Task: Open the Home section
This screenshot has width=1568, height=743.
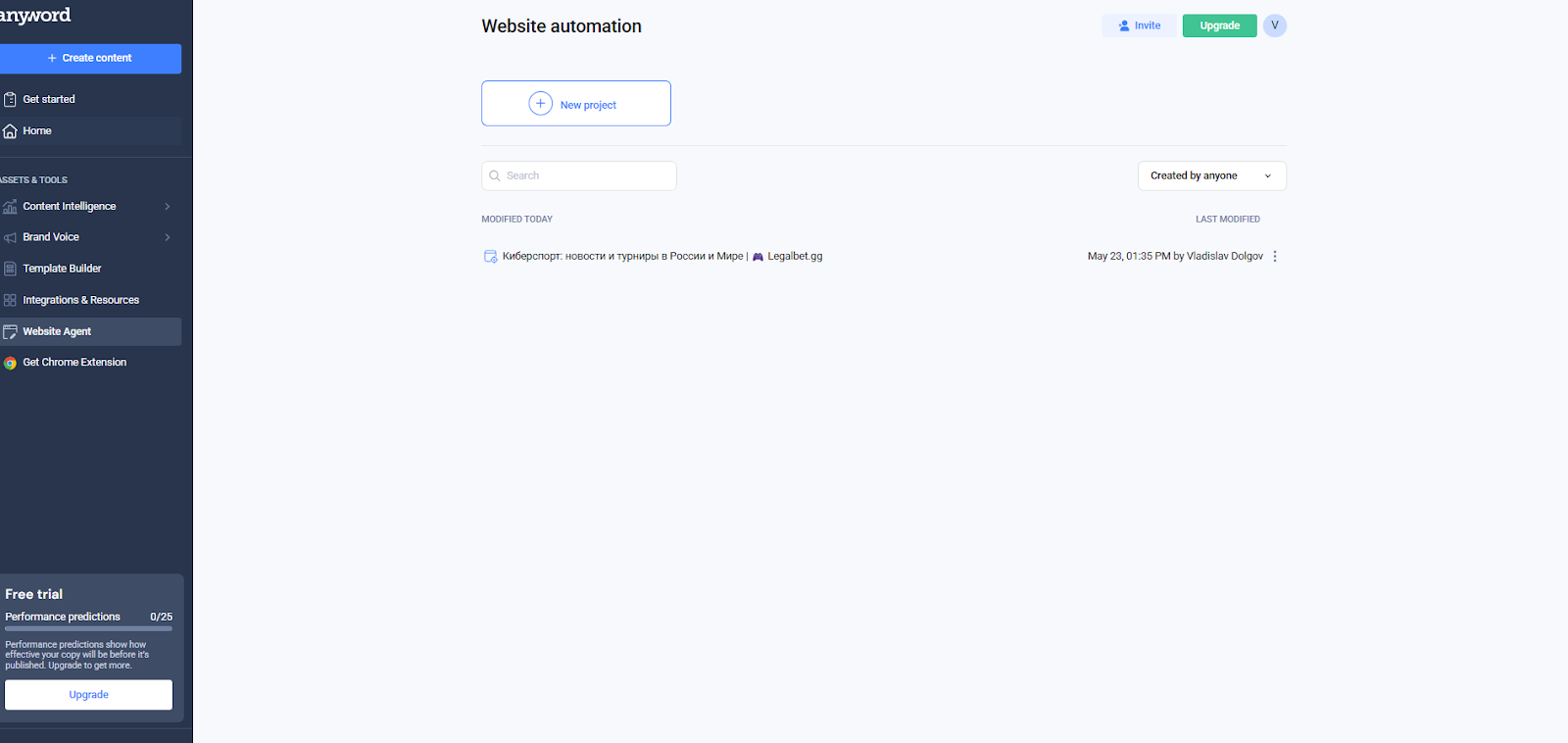Action: tap(90, 131)
